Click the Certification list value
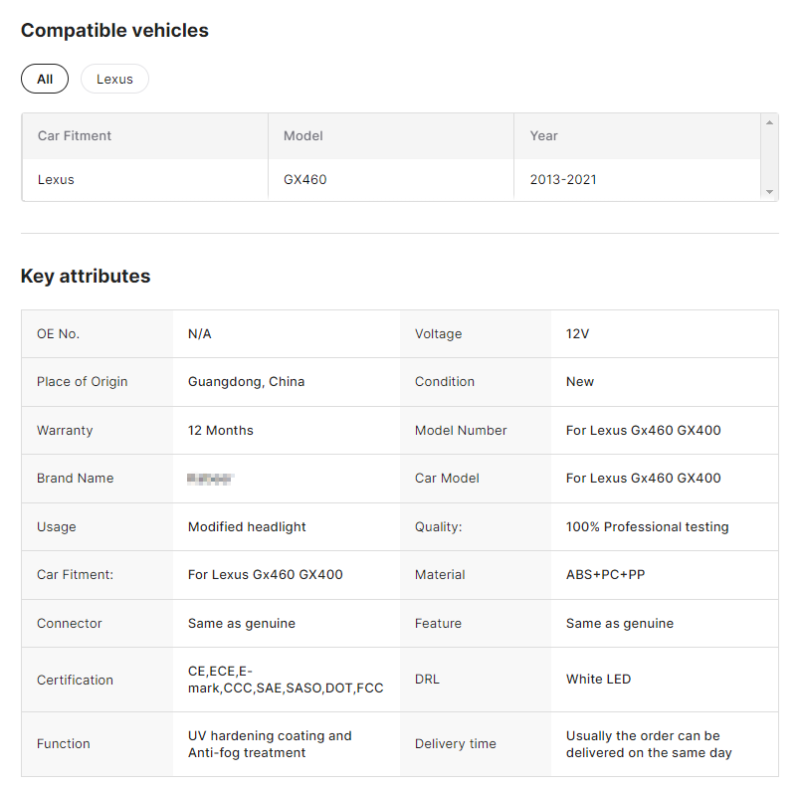This screenshot has width=800, height=787. click(285, 679)
